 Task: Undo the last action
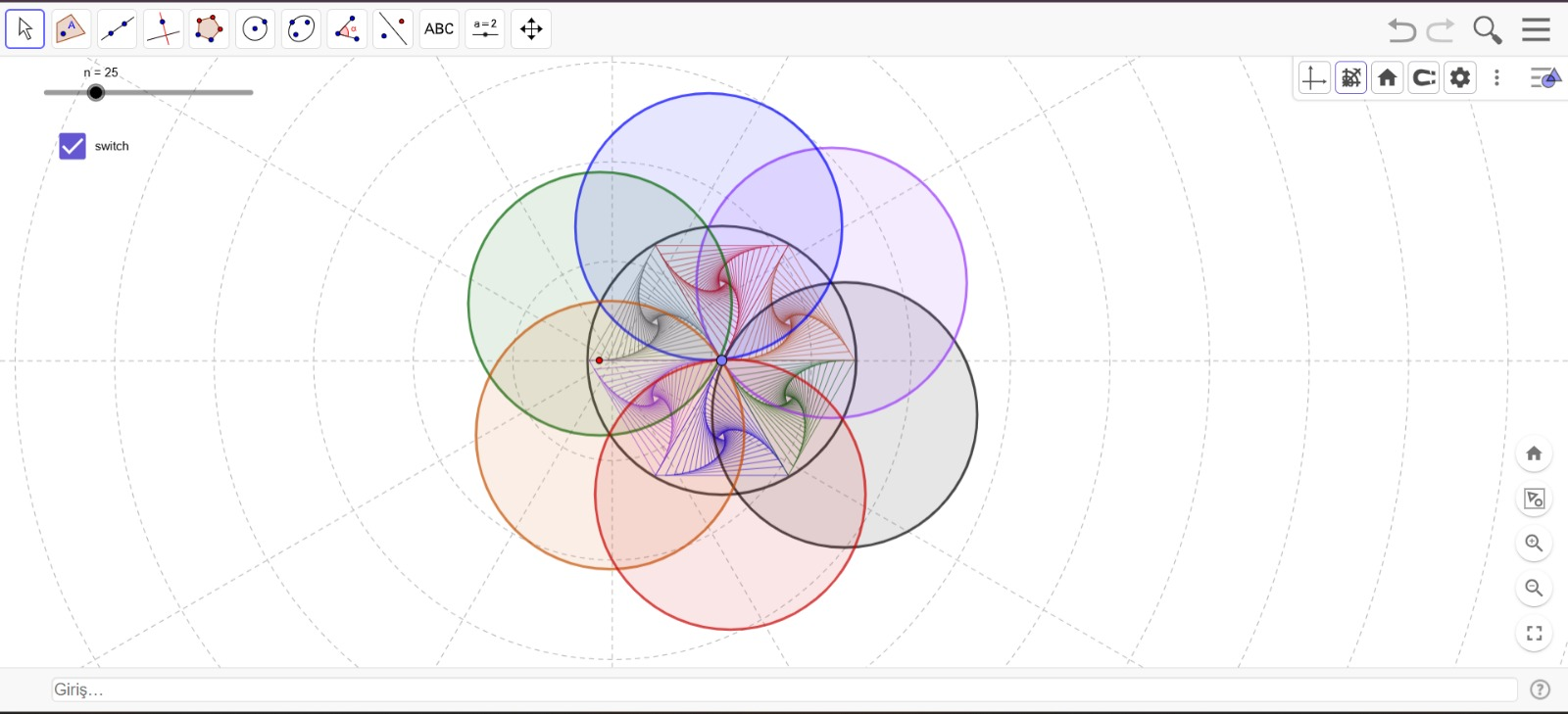[x=1401, y=30]
